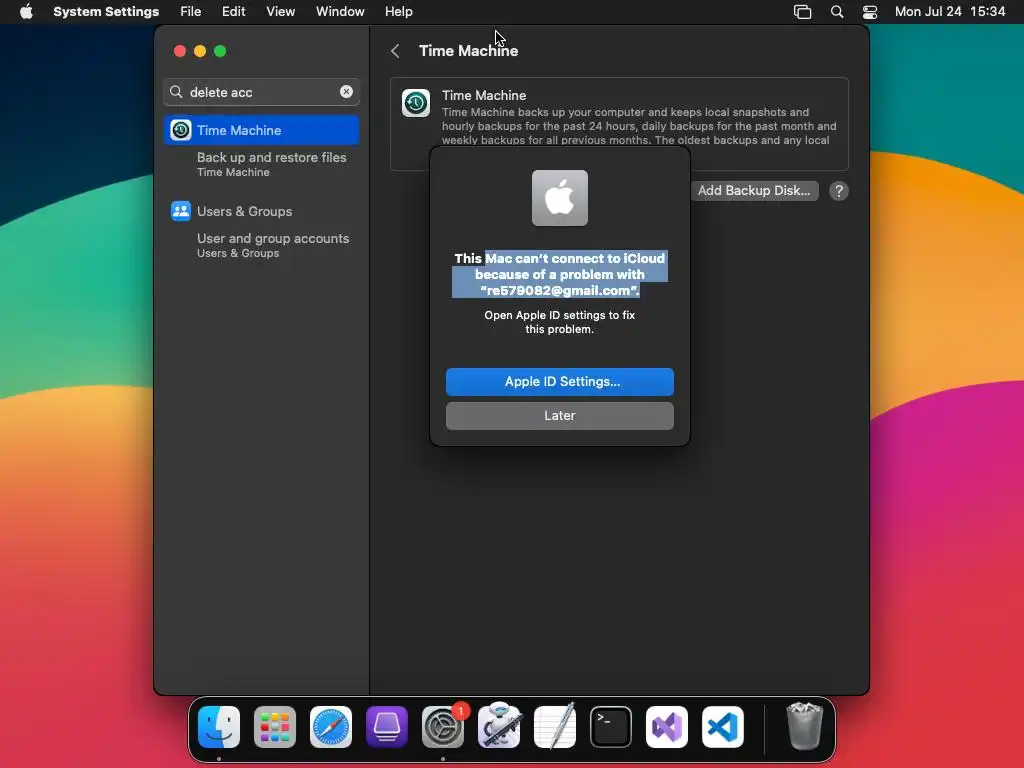
Task: Close the System Settings window
Action: [180, 51]
